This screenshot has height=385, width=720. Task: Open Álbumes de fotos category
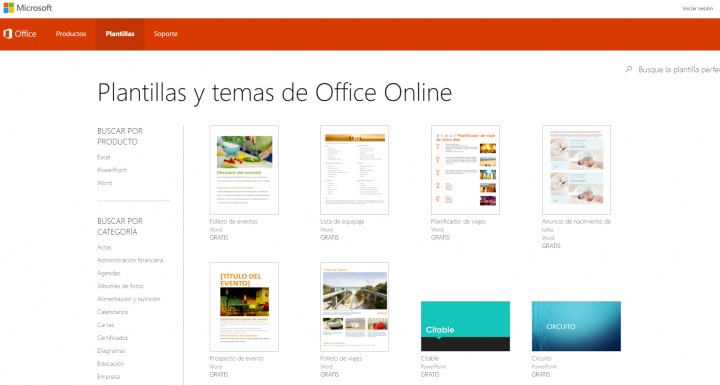pos(120,286)
